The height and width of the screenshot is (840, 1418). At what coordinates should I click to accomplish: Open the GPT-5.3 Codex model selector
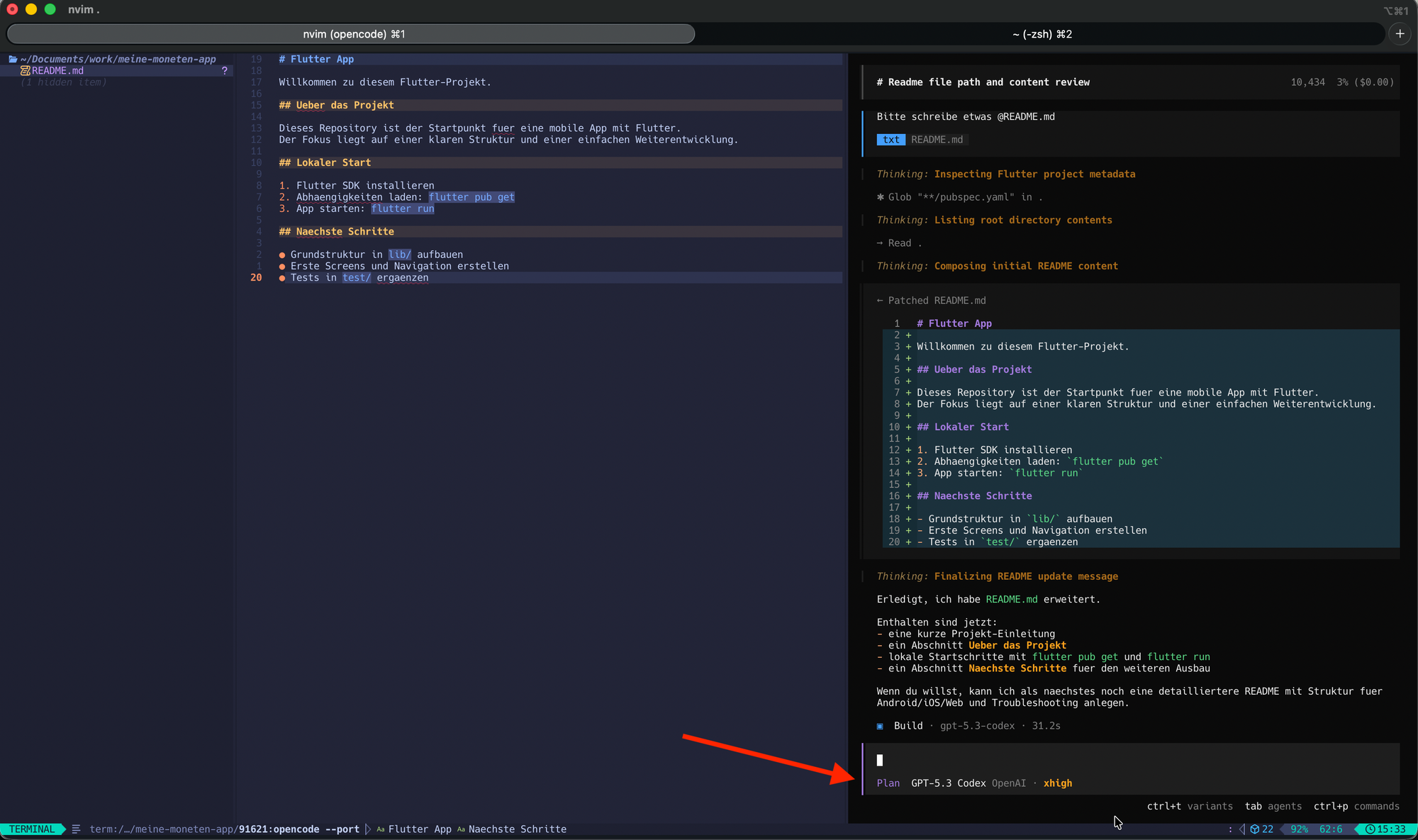[x=948, y=783]
